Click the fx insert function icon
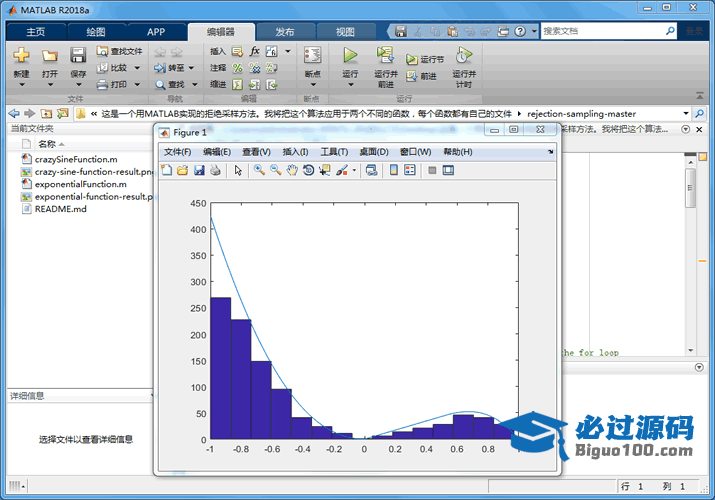 254,51
